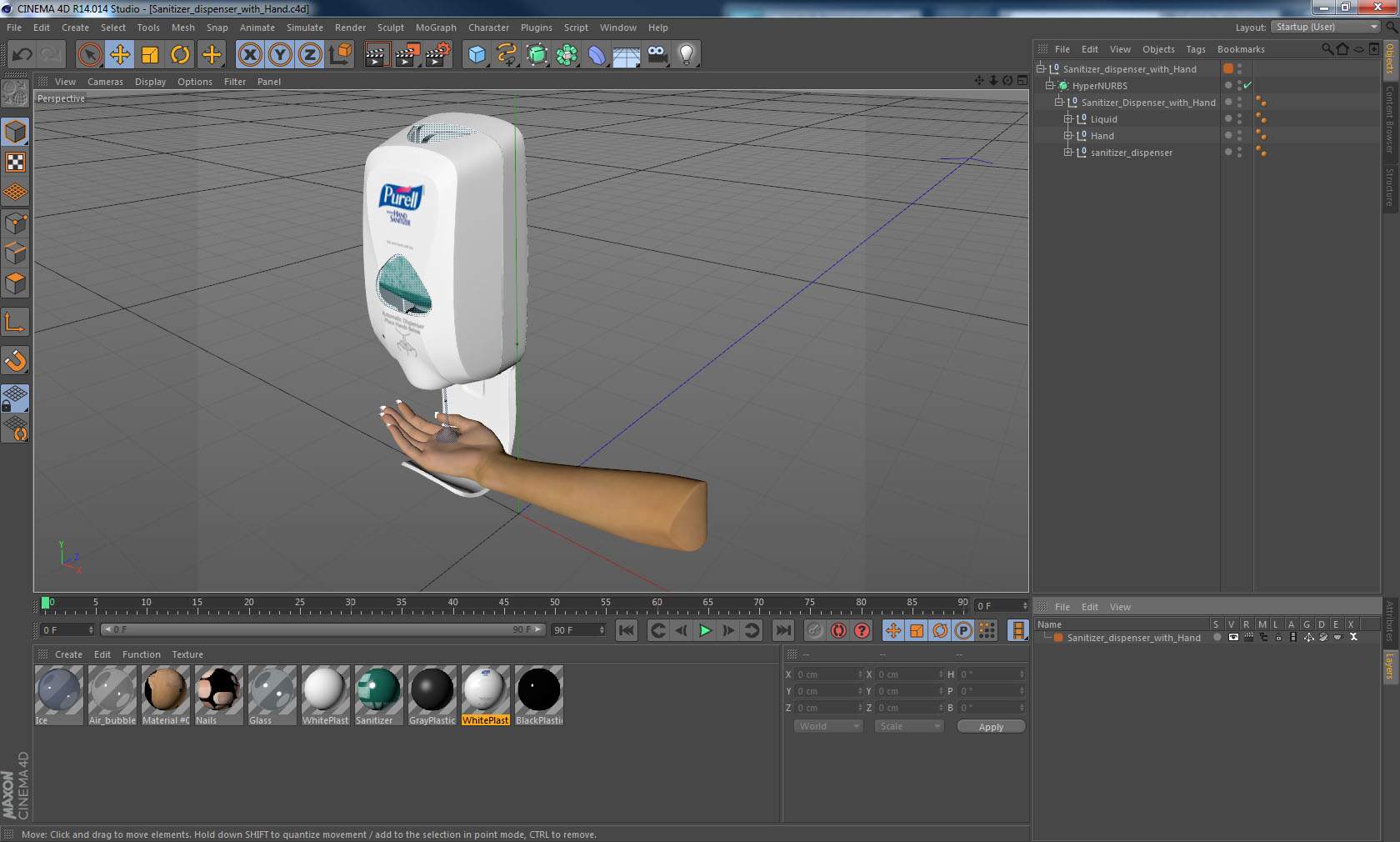The image size is (1400, 842).
Task: Expand the sanitizer_dispenser object node
Action: tap(1068, 153)
